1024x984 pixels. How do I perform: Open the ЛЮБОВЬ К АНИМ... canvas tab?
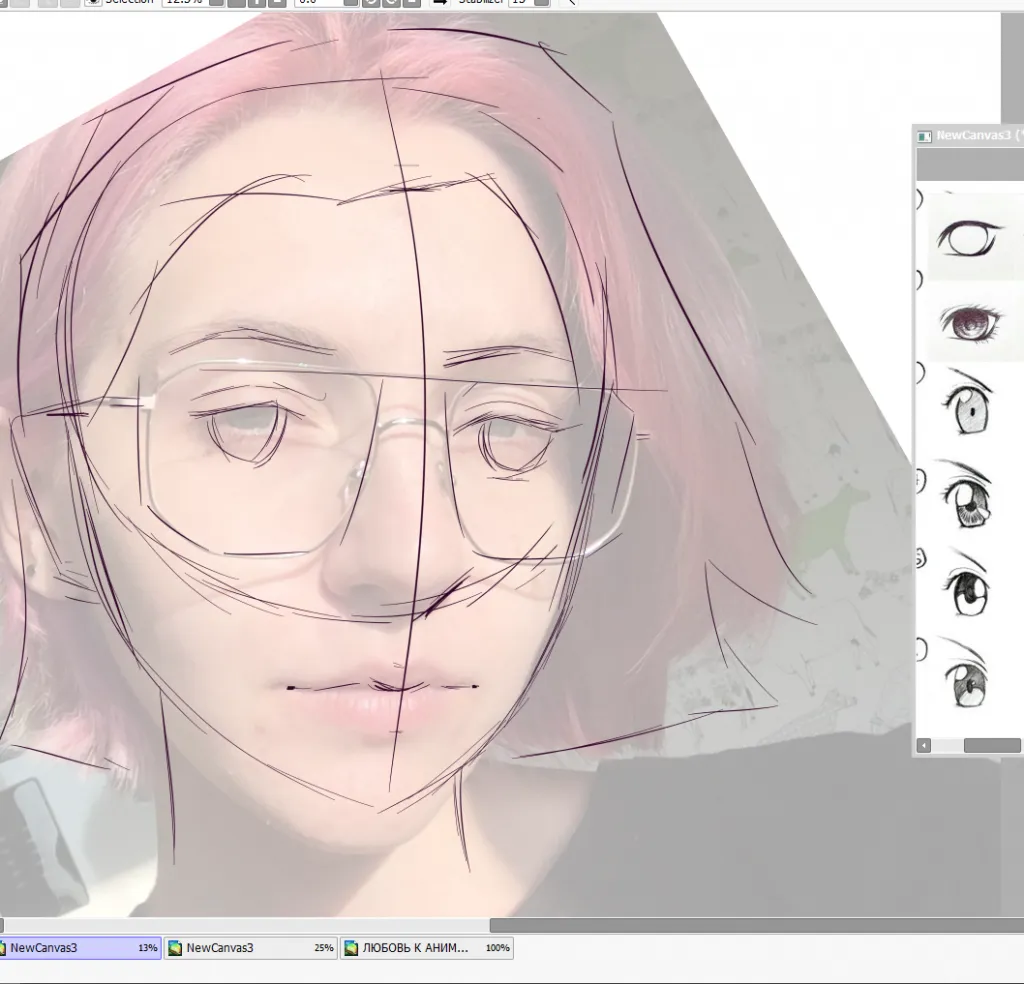pyautogui.click(x=426, y=947)
